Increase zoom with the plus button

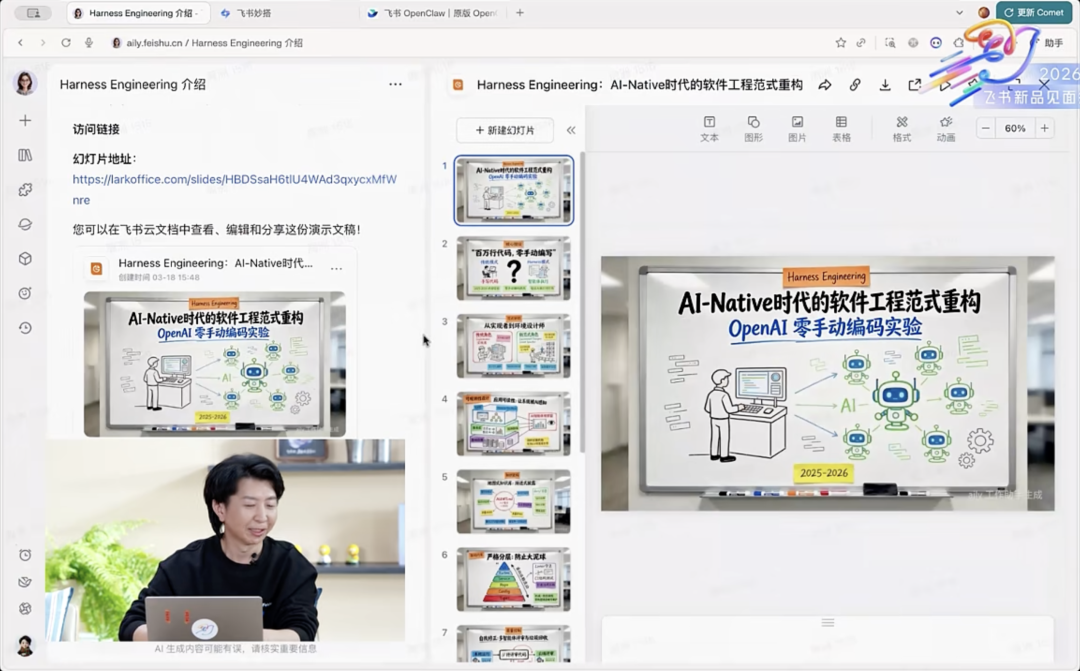tap(1044, 128)
